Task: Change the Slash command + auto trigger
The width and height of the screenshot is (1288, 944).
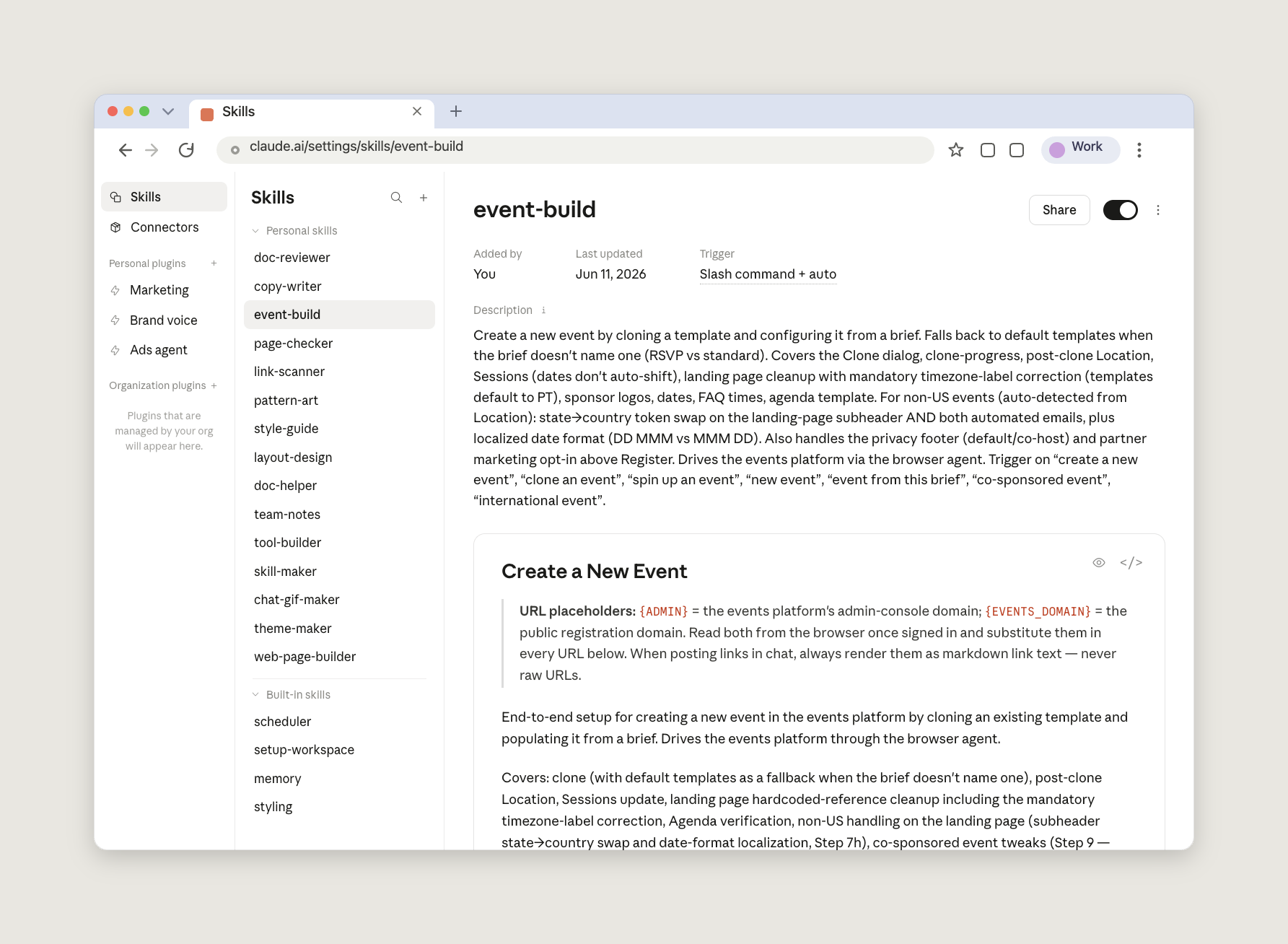Action: click(x=768, y=274)
